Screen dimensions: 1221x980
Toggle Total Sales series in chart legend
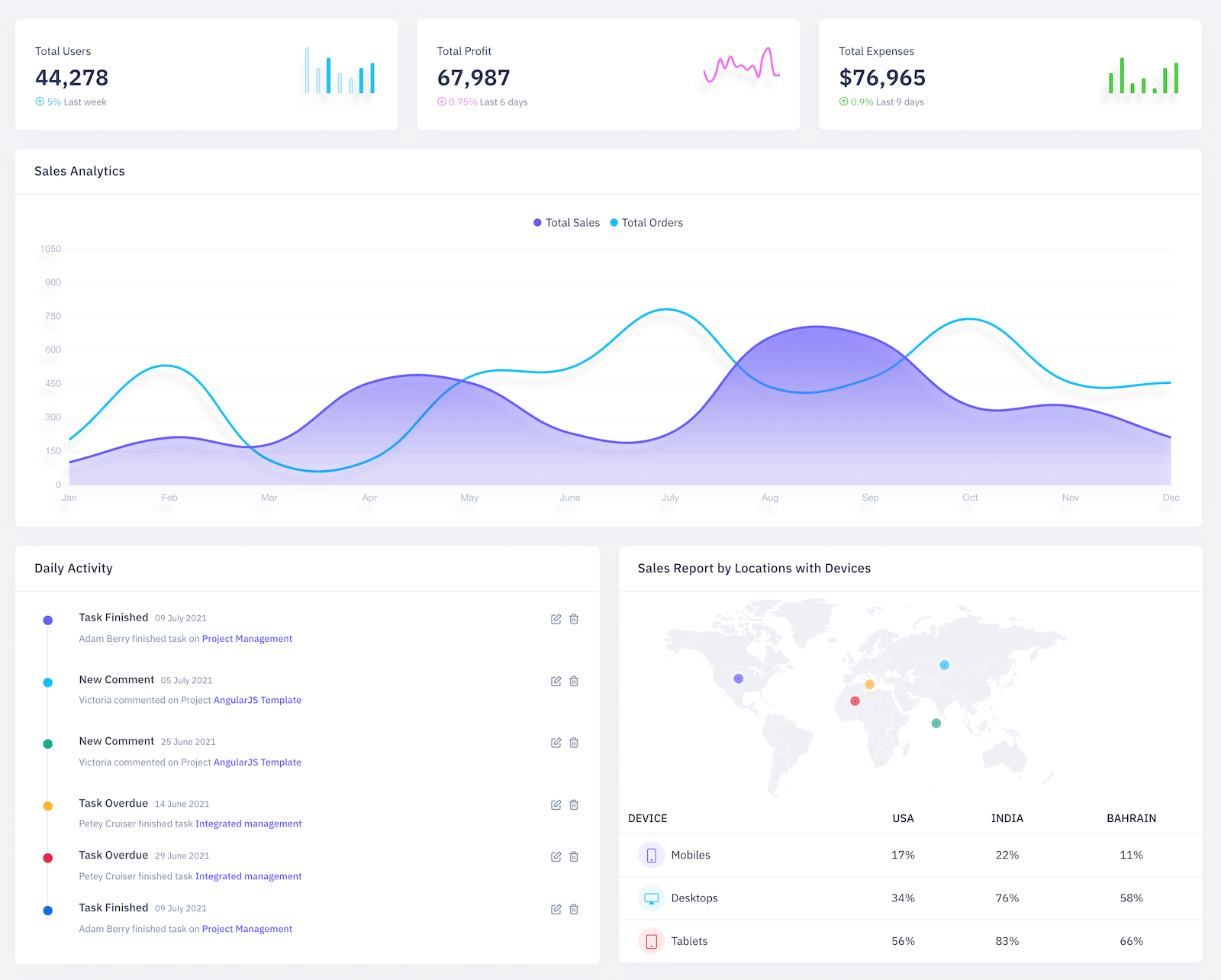566,223
